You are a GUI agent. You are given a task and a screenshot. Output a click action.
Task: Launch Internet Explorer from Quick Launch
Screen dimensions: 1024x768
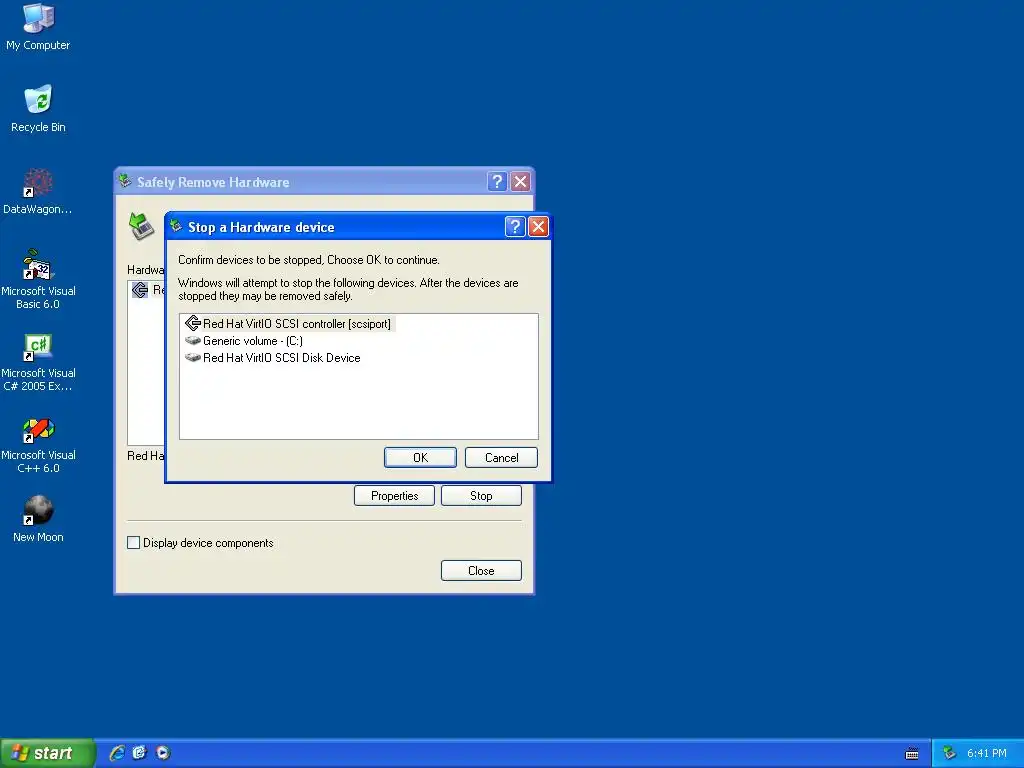(117, 753)
